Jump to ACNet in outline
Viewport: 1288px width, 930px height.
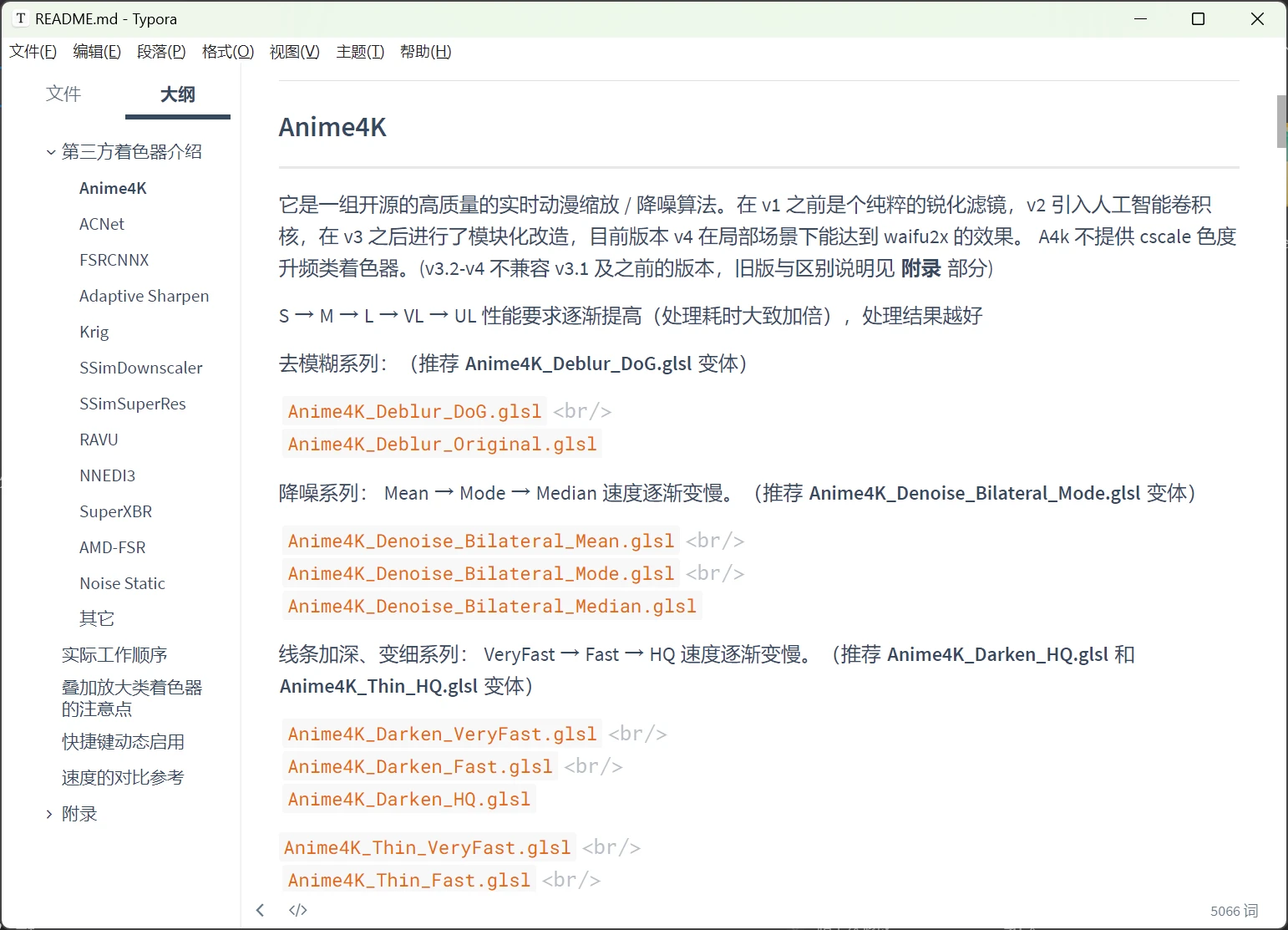pyautogui.click(x=102, y=224)
